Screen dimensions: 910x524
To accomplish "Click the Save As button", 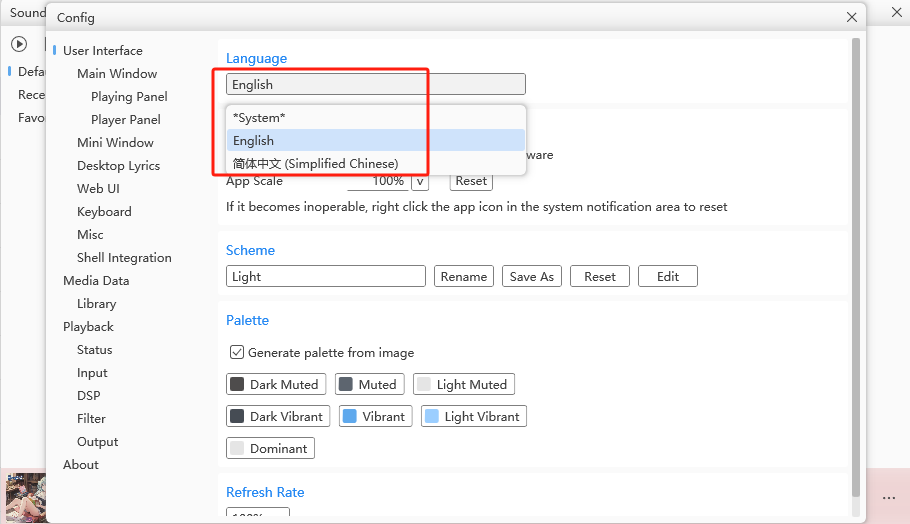I will click(531, 277).
